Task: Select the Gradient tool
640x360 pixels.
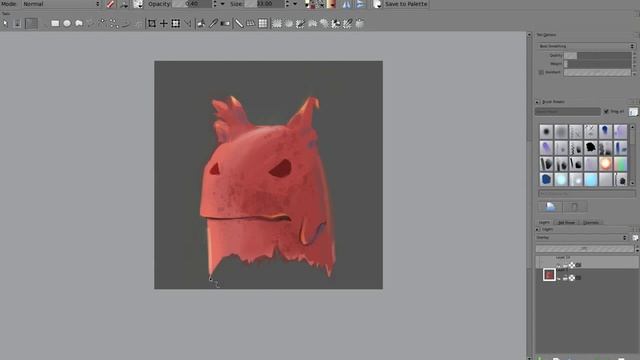Action: [x=225, y=23]
